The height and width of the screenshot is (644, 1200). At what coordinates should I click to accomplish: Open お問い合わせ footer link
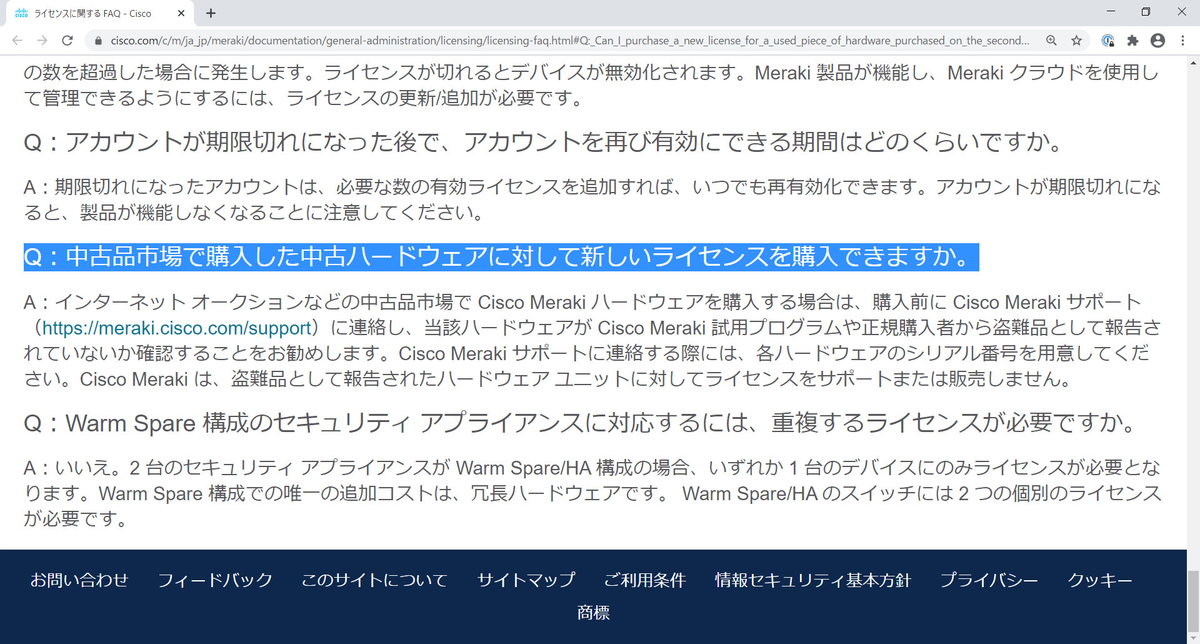[x=79, y=580]
